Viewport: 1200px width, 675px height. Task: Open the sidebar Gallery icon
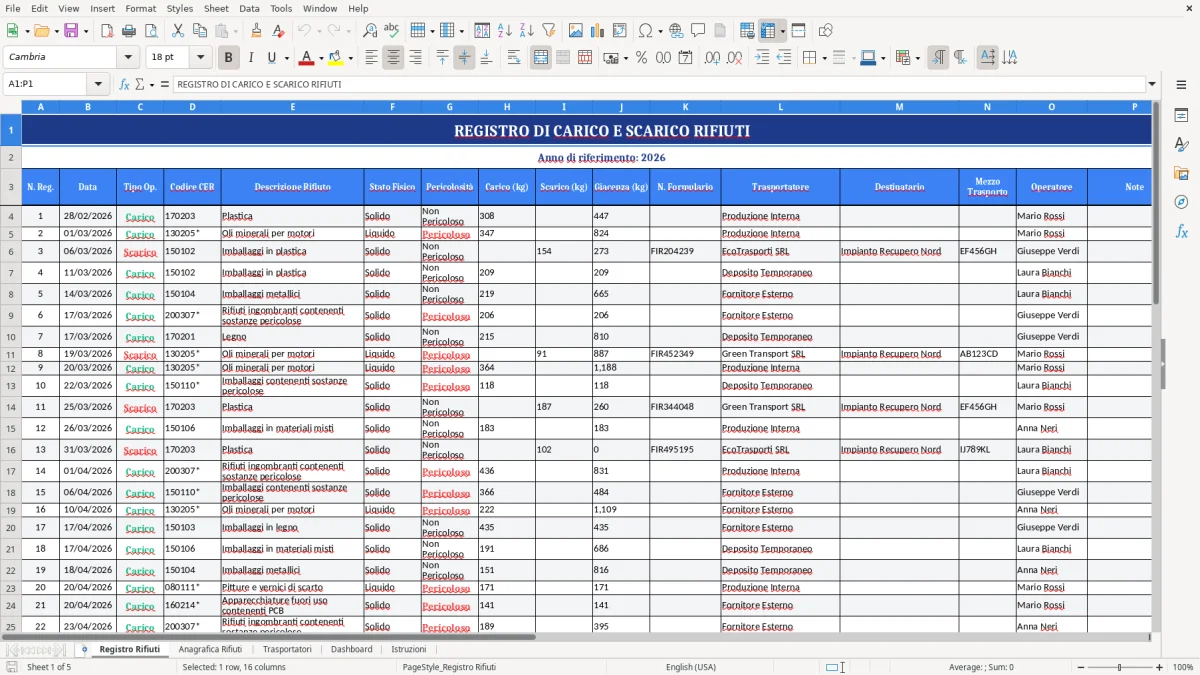point(1181,173)
